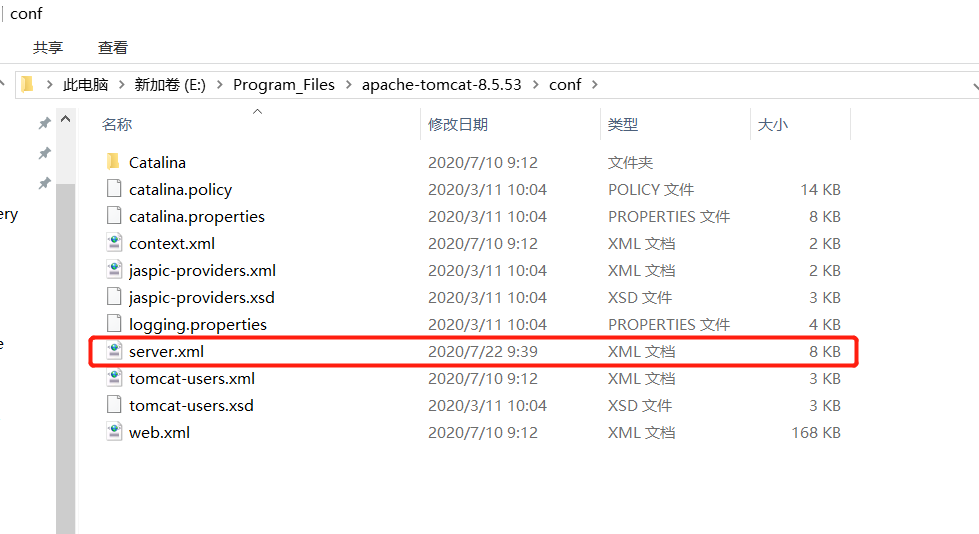Click XSD 文件 type of tomcat-users.xsd
Viewport: 979px width, 534px height.
[x=640, y=405]
